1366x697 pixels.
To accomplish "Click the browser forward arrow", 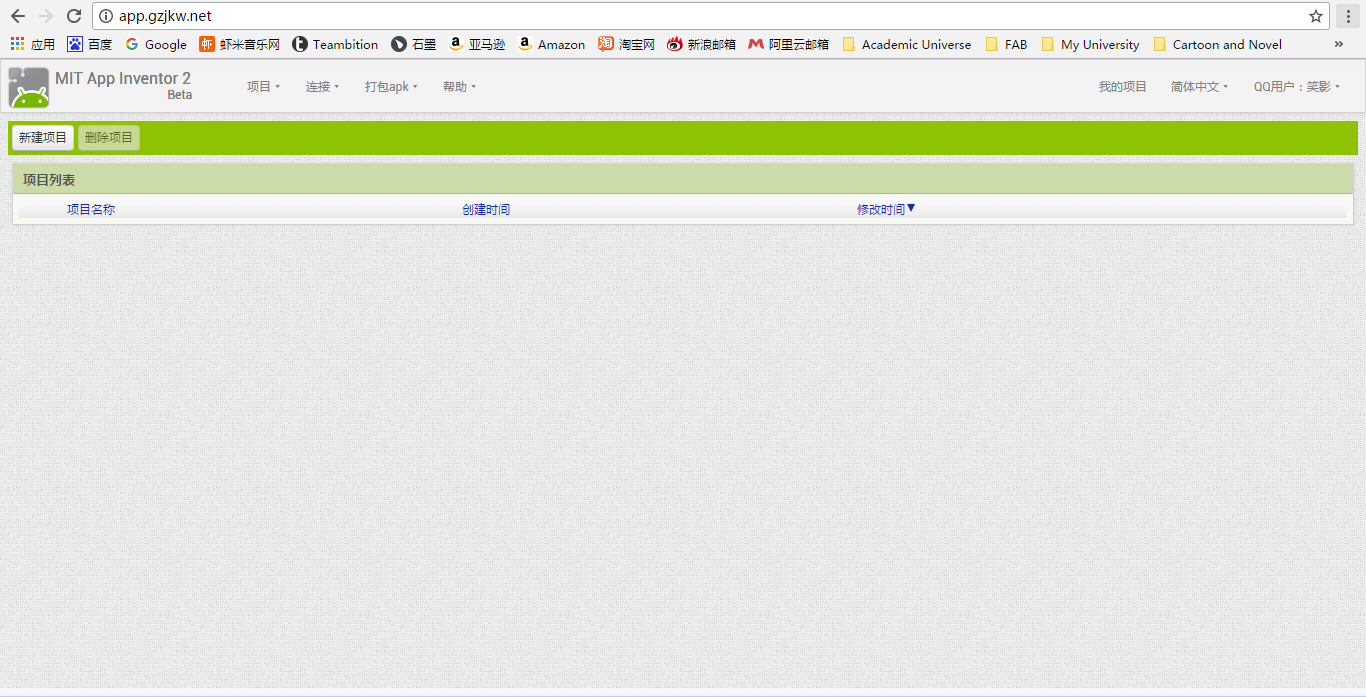I will click(x=46, y=16).
